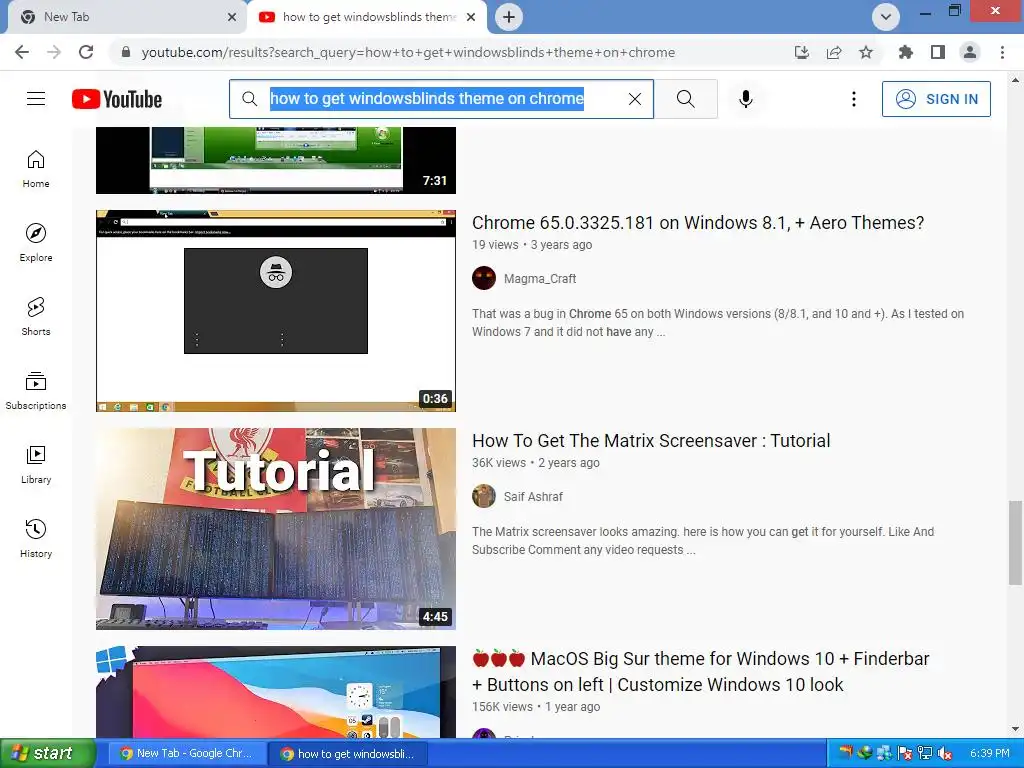This screenshot has height=768, width=1024.
Task: Go to the YouTube logo home link
Action: pos(117,99)
